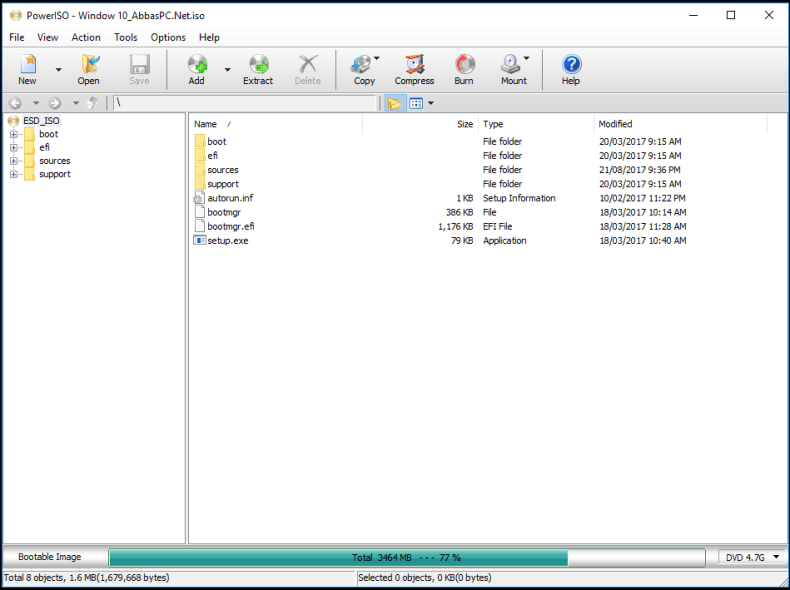Click the Total 8 objects status text

pos(87,577)
